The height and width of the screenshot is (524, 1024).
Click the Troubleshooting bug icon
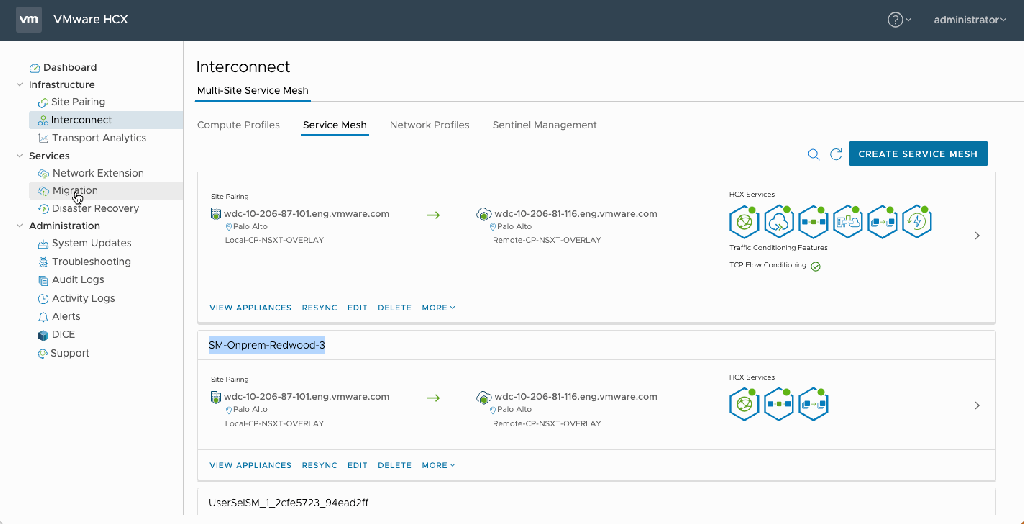coord(44,262)
